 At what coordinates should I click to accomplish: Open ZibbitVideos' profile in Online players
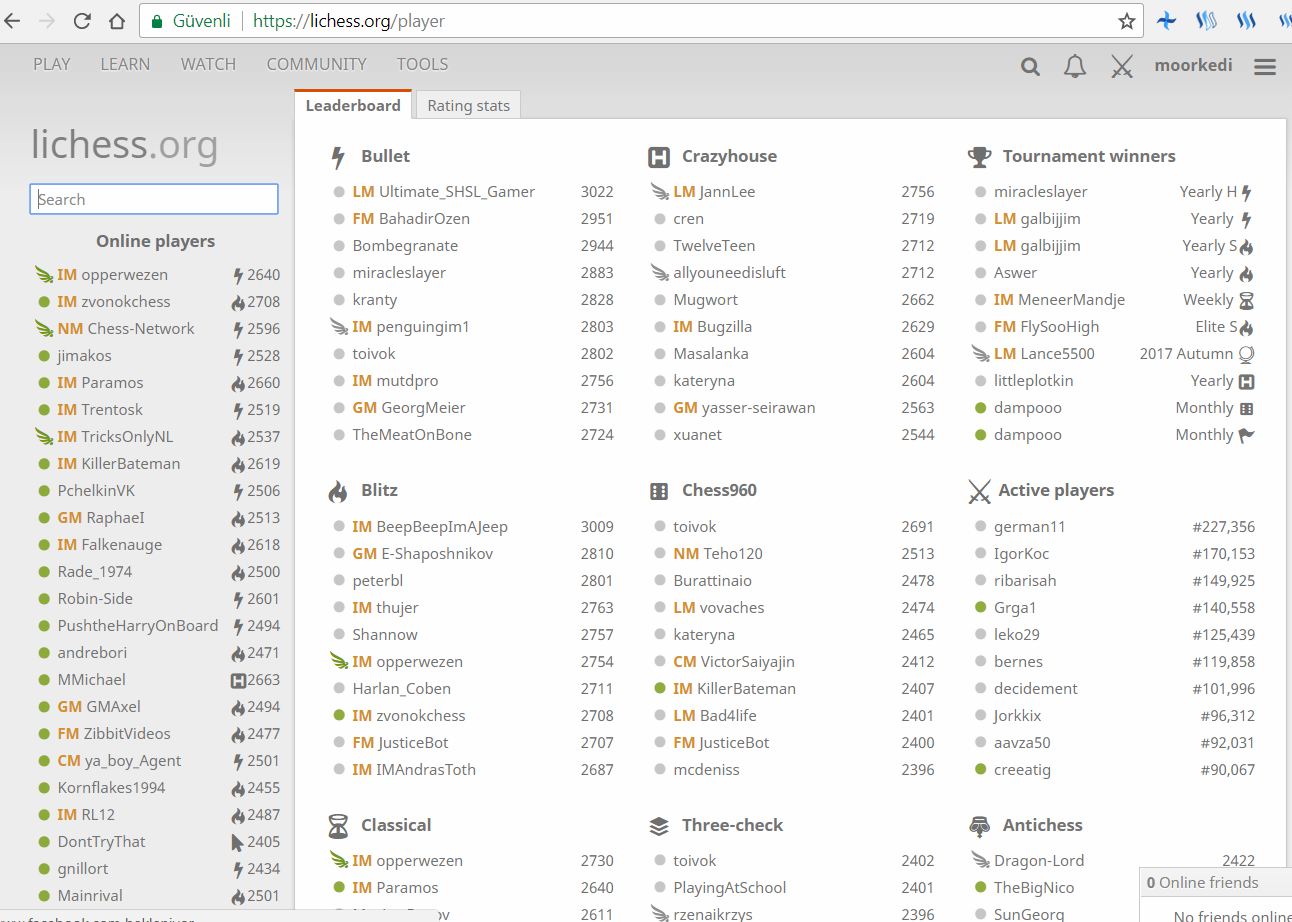[114, 734]
